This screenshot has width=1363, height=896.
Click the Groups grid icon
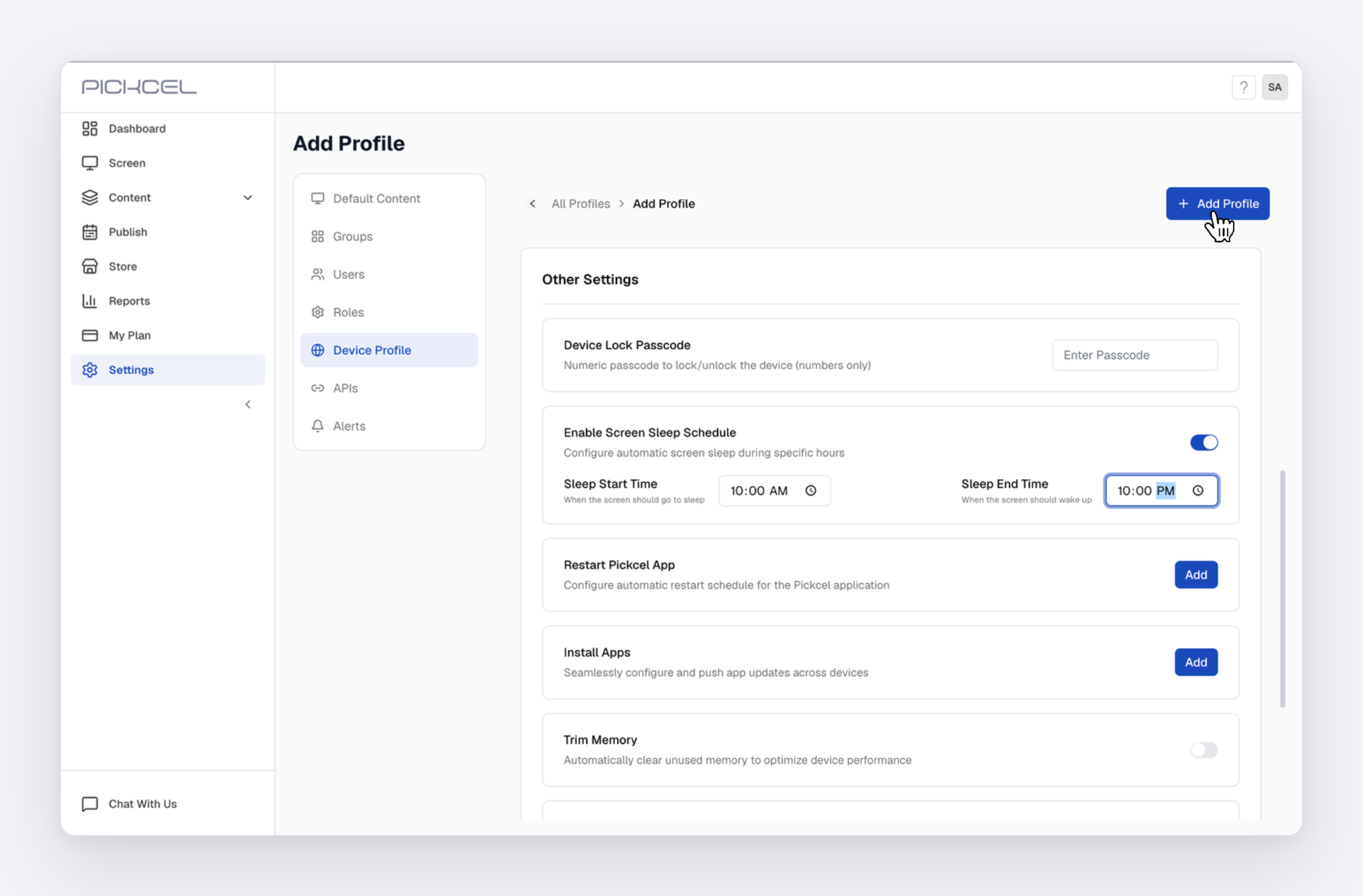[317, 236]
